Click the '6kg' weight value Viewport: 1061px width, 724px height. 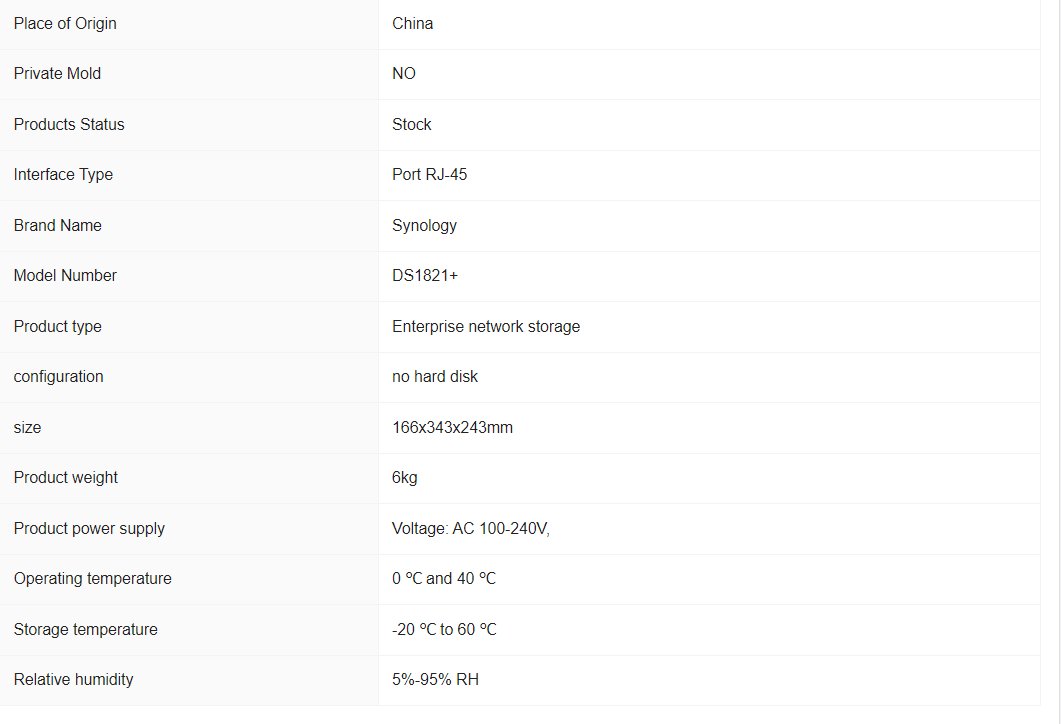[404, 477]
